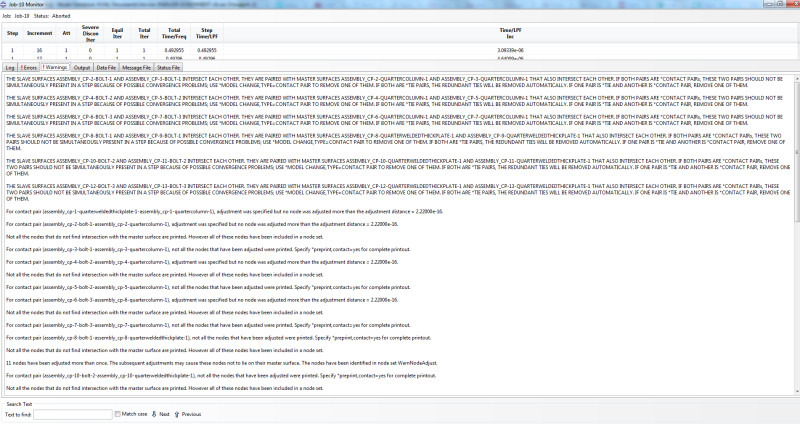Select 0.492955 in Step Time/LPF column

click(207, 51)
